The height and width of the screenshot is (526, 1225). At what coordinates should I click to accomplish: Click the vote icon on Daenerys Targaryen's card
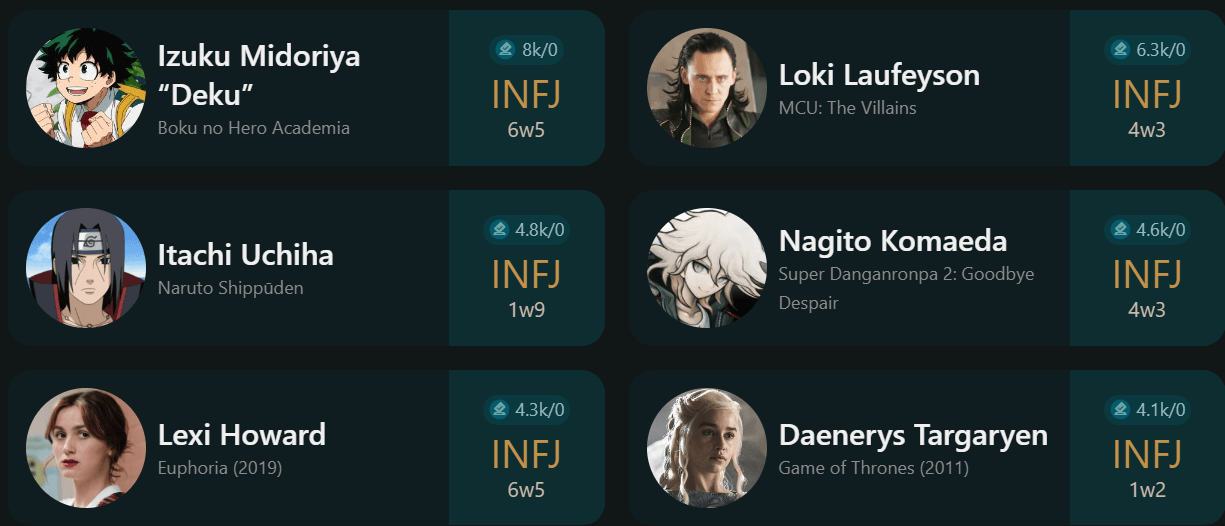[1121, 409]
